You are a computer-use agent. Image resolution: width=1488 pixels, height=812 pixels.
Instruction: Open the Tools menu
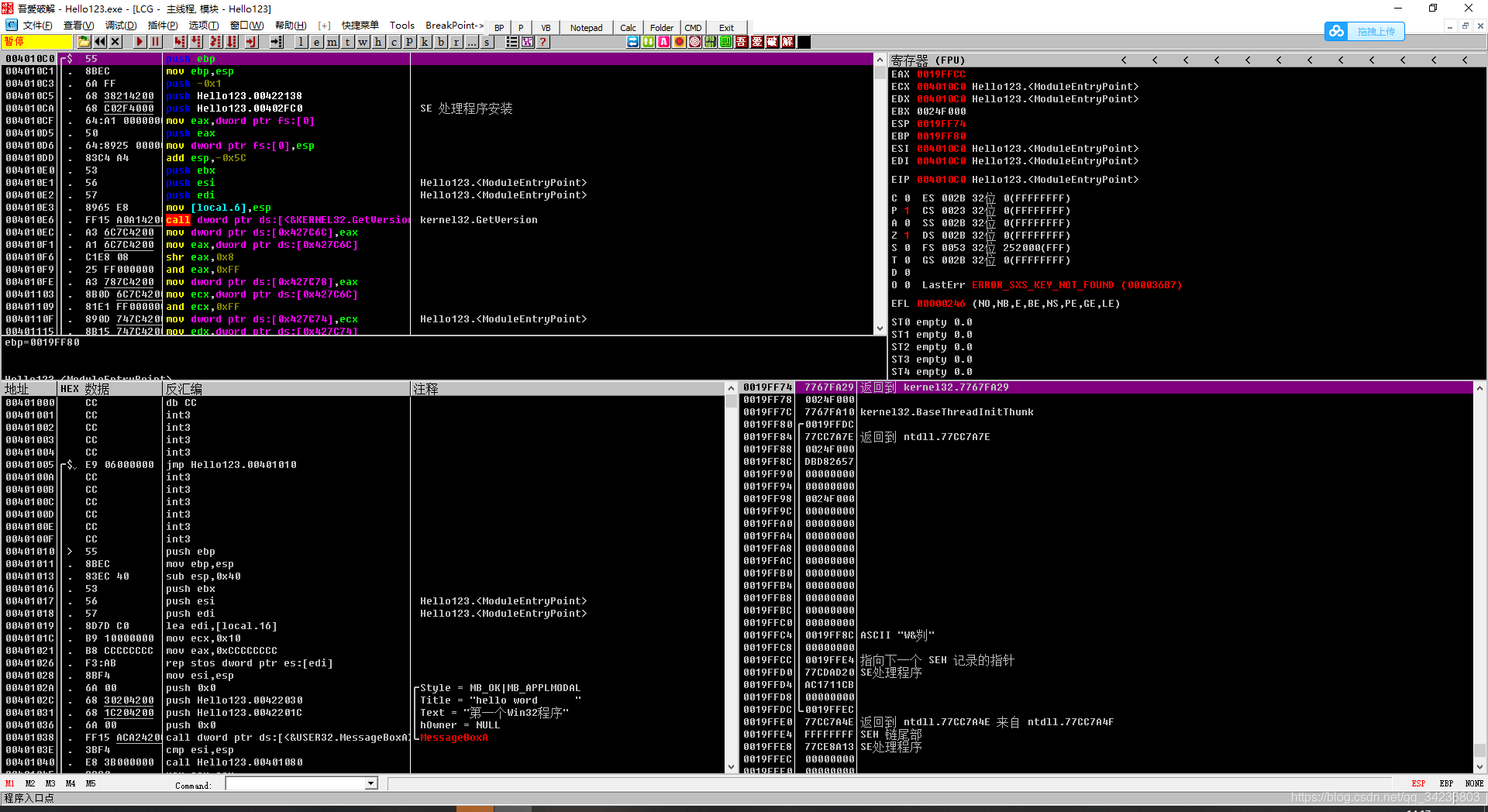(402, 26)
